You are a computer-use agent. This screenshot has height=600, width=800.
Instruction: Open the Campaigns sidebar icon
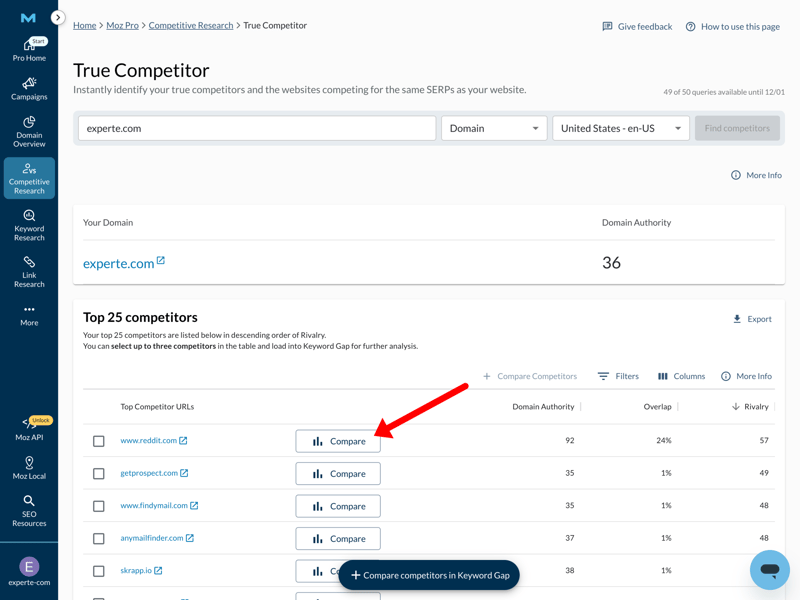point(29,89)
